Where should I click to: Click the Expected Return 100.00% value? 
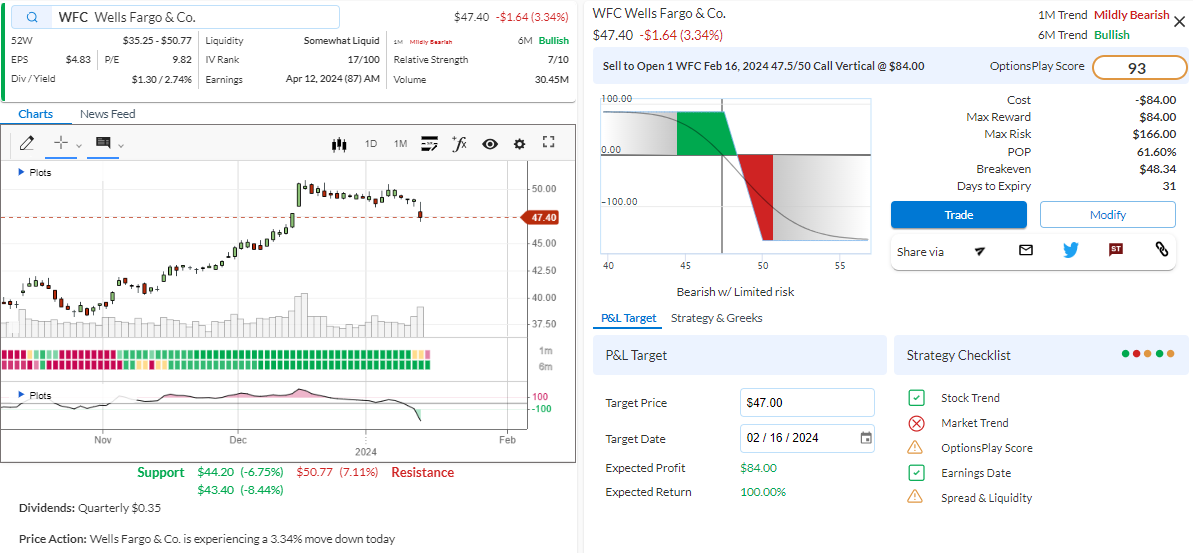[763, 492]
